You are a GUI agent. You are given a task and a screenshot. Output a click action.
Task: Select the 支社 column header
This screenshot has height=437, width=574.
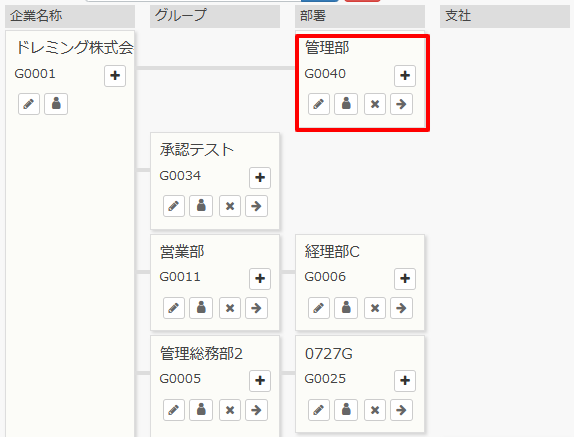pyautogui.click(x=505, y=16)
